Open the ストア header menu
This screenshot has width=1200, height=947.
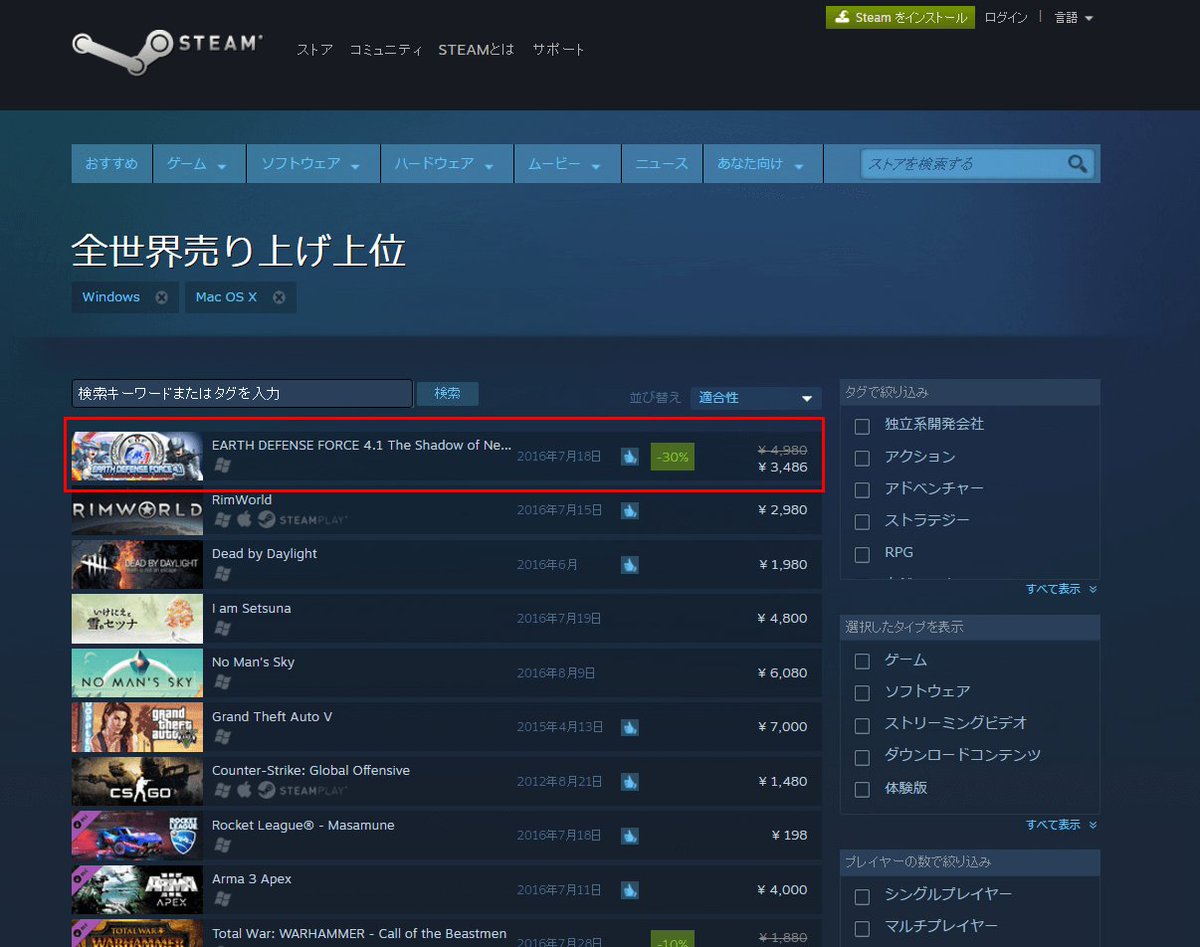tap(315, 49)
